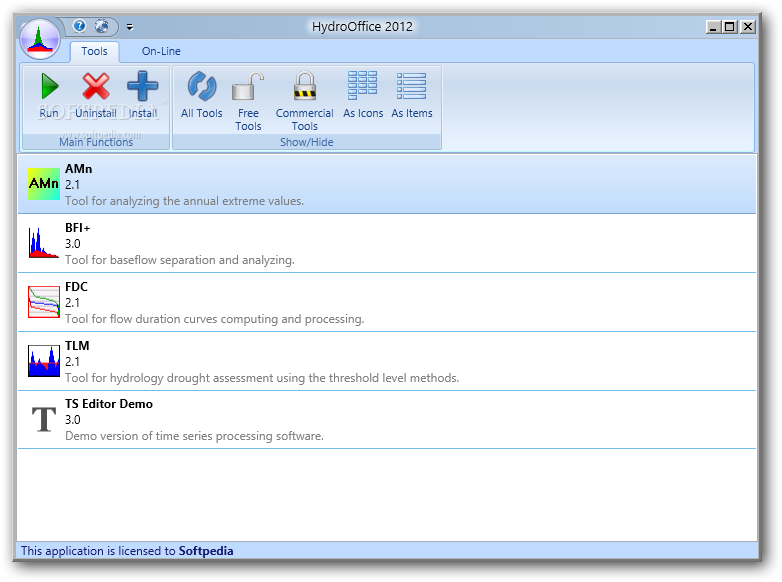
Task: Click the FDC tool name
Action: 76,287
